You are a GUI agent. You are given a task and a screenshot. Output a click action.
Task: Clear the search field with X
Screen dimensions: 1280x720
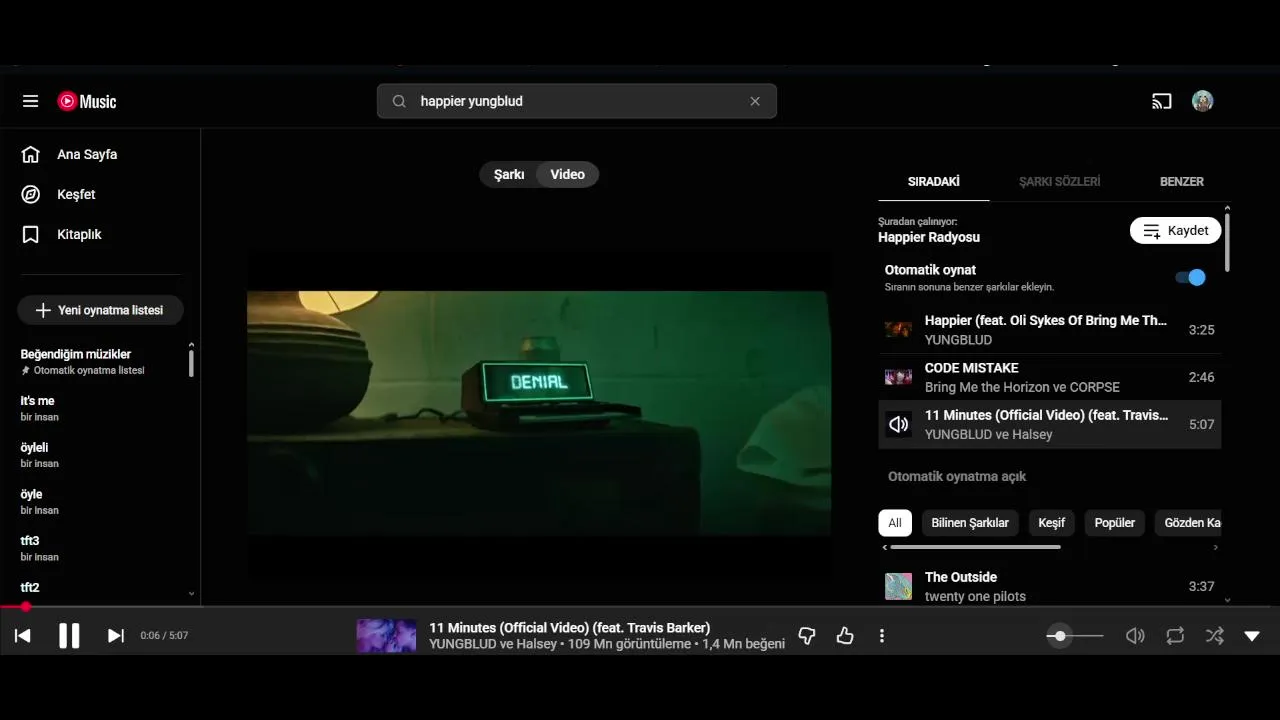tap(755, 101)
